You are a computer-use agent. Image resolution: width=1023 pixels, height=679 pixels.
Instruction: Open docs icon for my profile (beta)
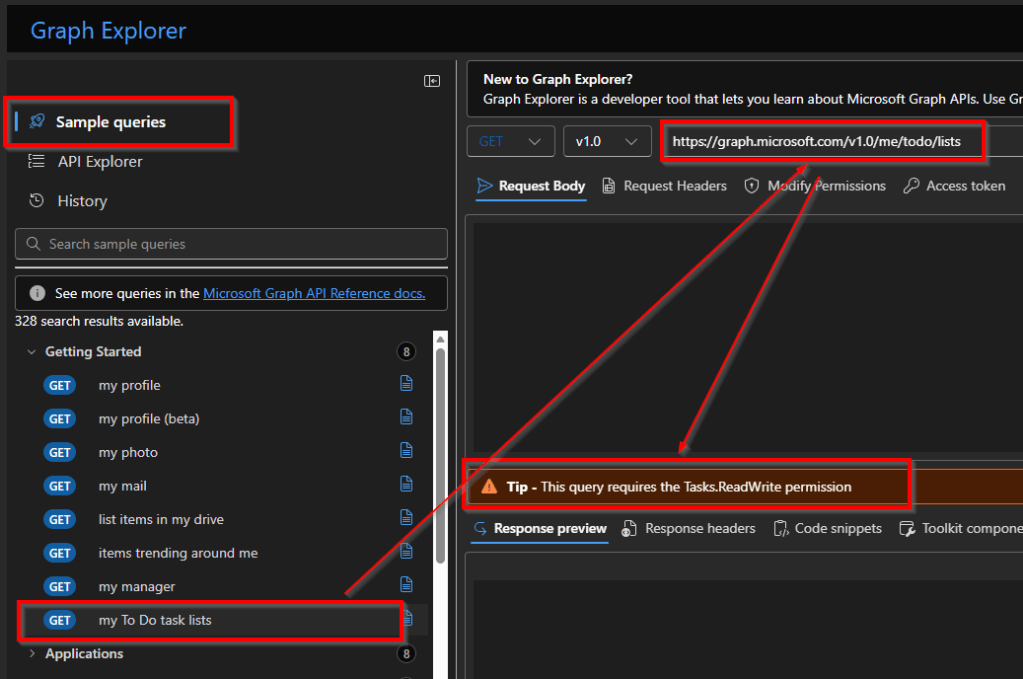tap(406, 418)
